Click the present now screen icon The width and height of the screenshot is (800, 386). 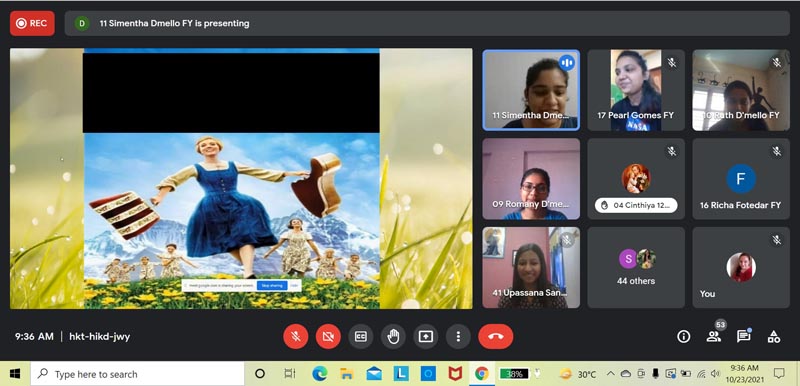coord(426,337)
